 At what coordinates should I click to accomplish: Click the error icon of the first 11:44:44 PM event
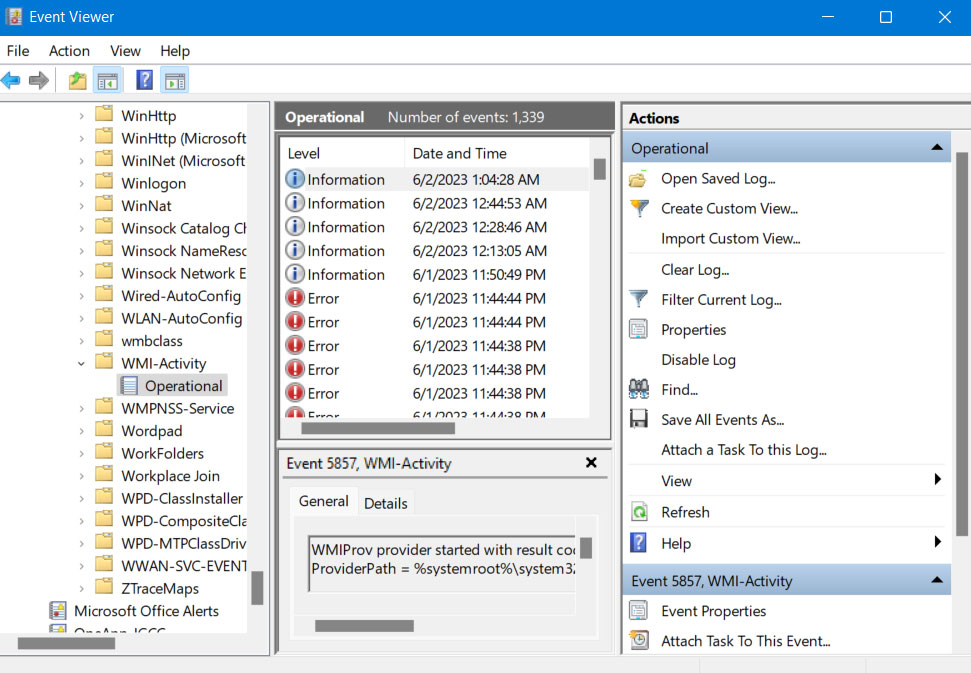click(x=295, y=298)
